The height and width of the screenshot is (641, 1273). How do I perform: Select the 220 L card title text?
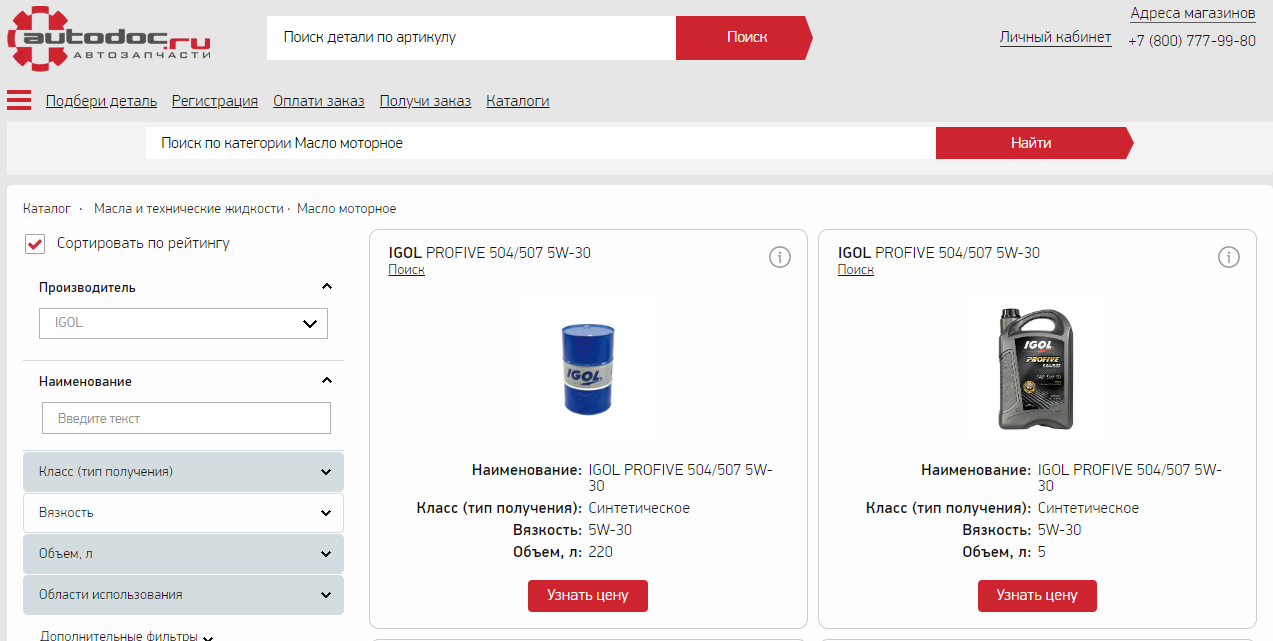pyautogui.click(x=490, y=253)
